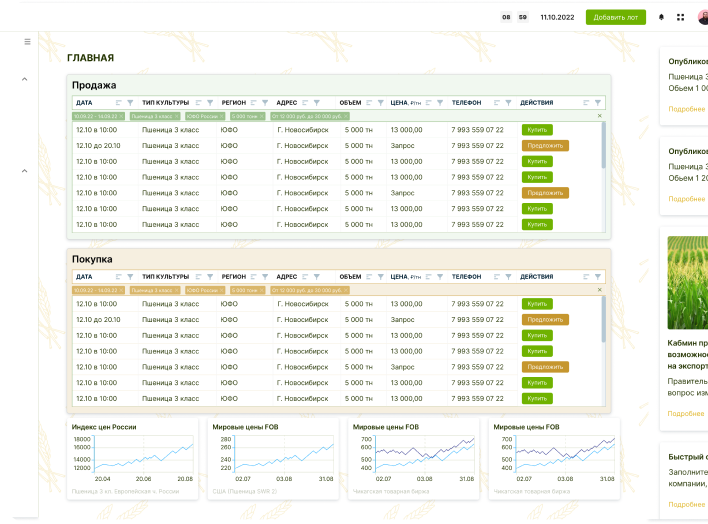Click the Покупка table vertical scrollbar
The width and height of the screenshot is (708, 524).
point(603,319)
